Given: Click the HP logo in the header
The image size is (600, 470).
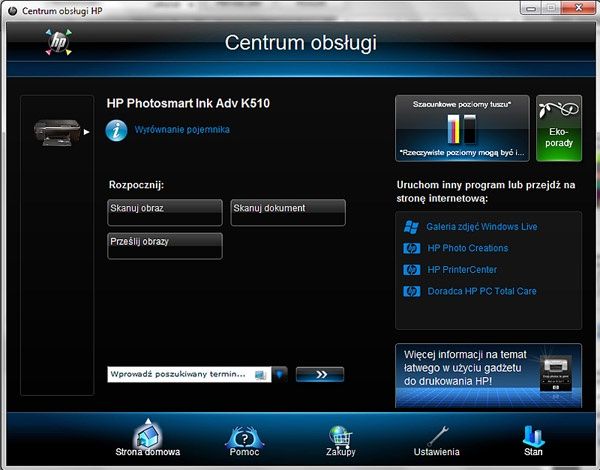Looking at the screenshot, I should [59, 42].
